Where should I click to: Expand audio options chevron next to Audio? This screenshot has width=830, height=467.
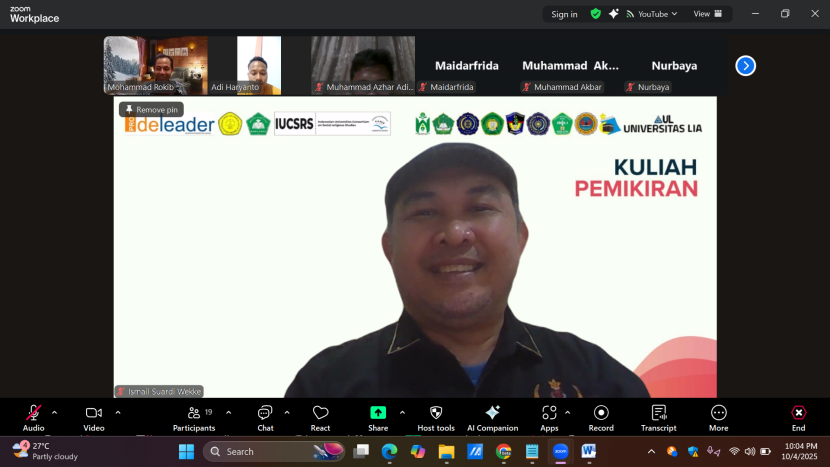(54, 412)
